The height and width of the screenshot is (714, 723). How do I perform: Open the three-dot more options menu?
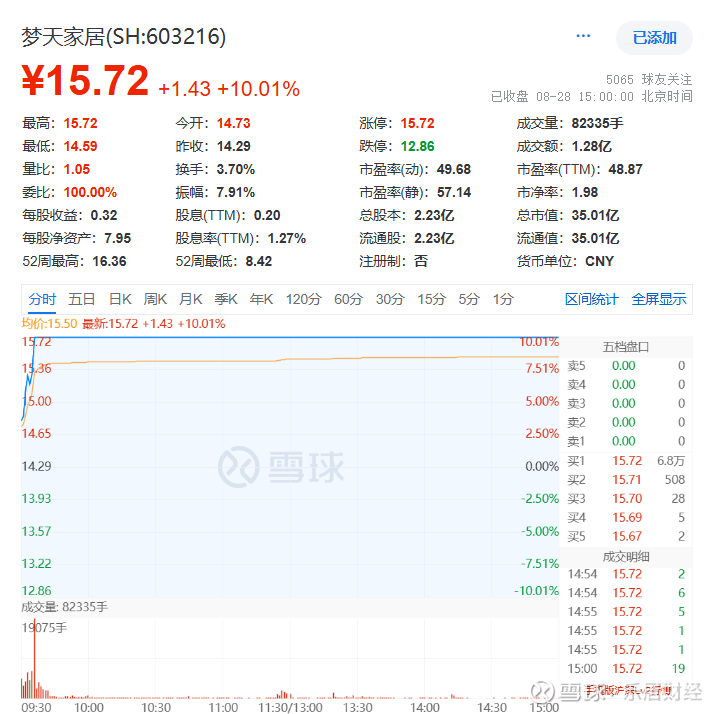click(x=583, y=36)
